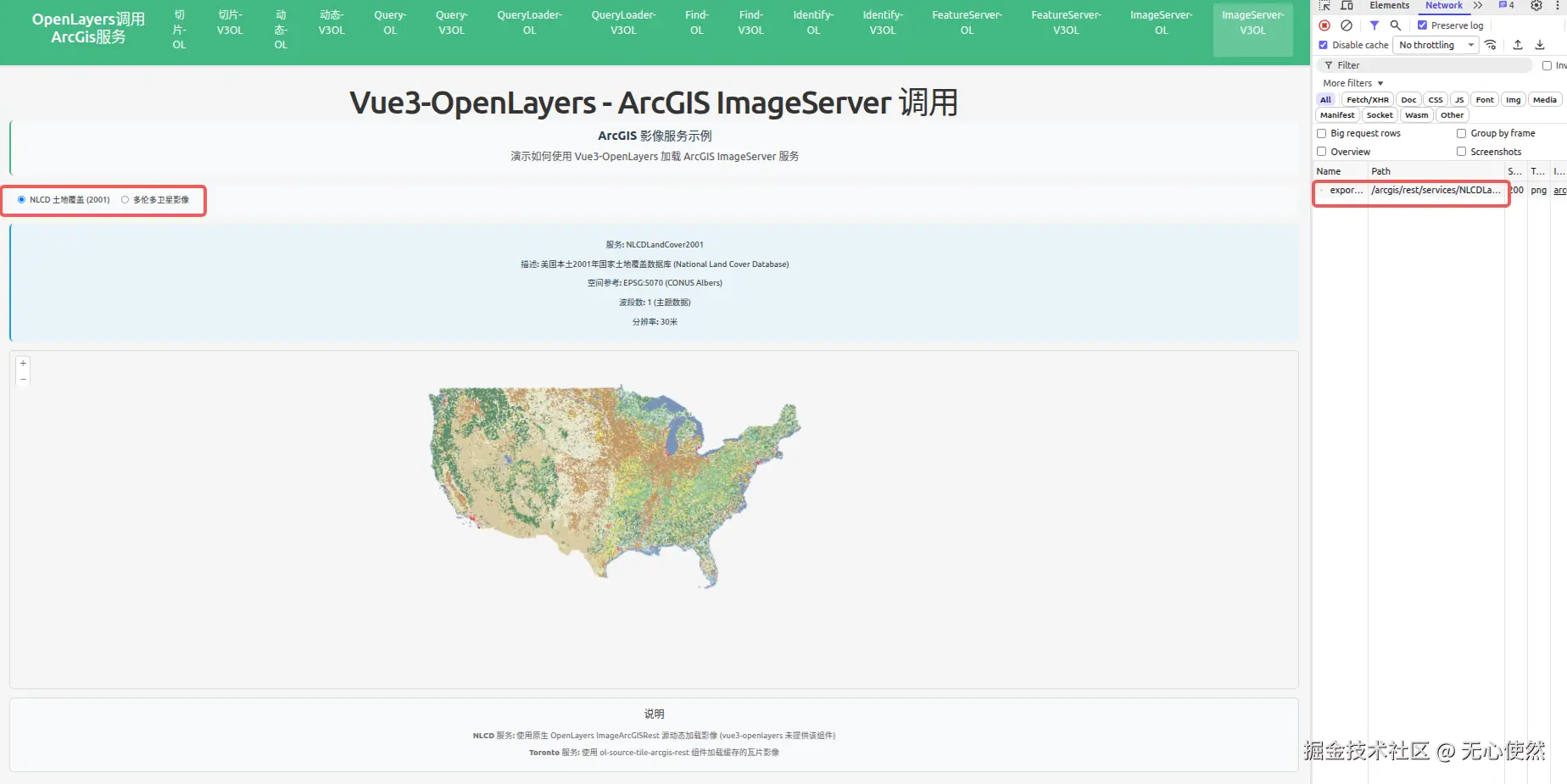The width and height of the screenshot is (1567, 784).
Task: Navigate to Find-OL
Action: pyautogui.click(x=697, y=23)
